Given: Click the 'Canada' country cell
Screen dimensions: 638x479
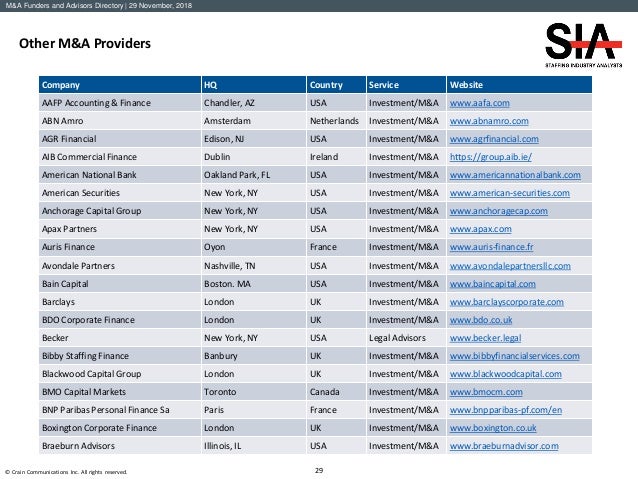Looking at the screenshot, I should [x=336, y=392].
